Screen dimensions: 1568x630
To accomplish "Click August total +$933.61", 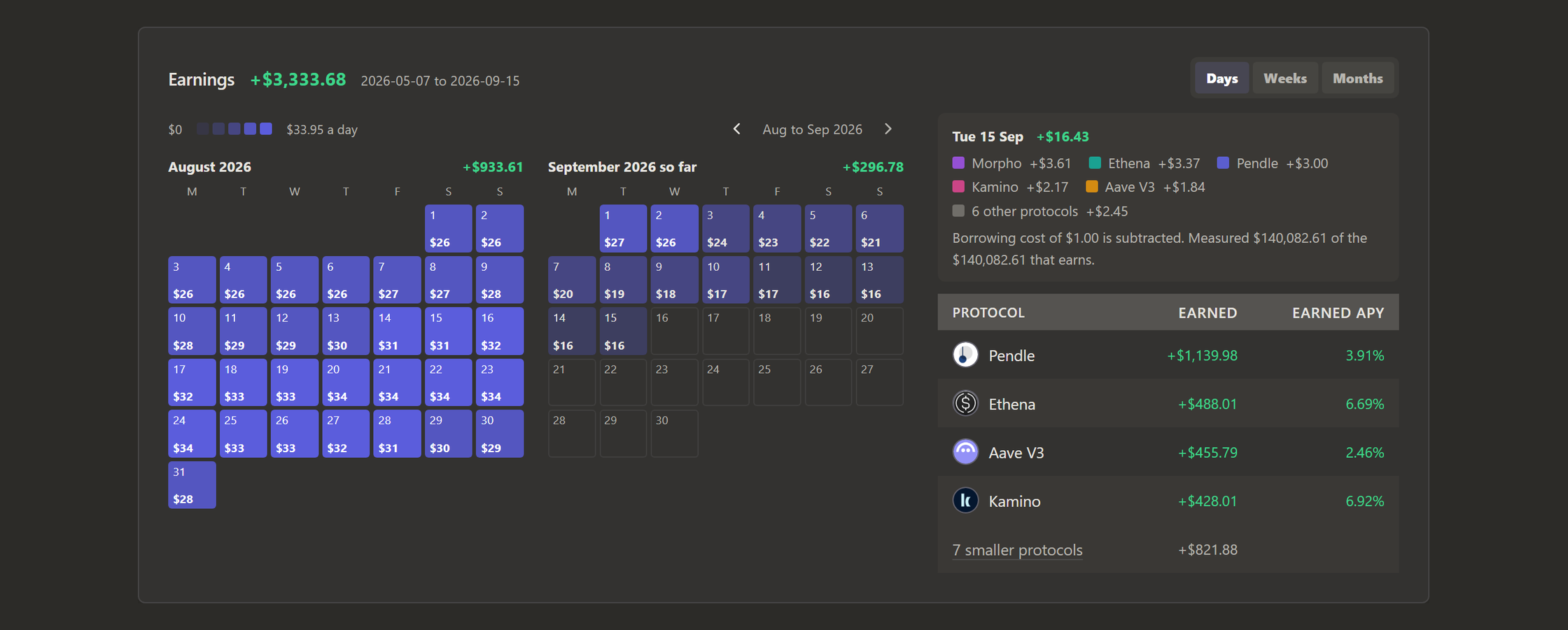I will (x=493, y=167).
